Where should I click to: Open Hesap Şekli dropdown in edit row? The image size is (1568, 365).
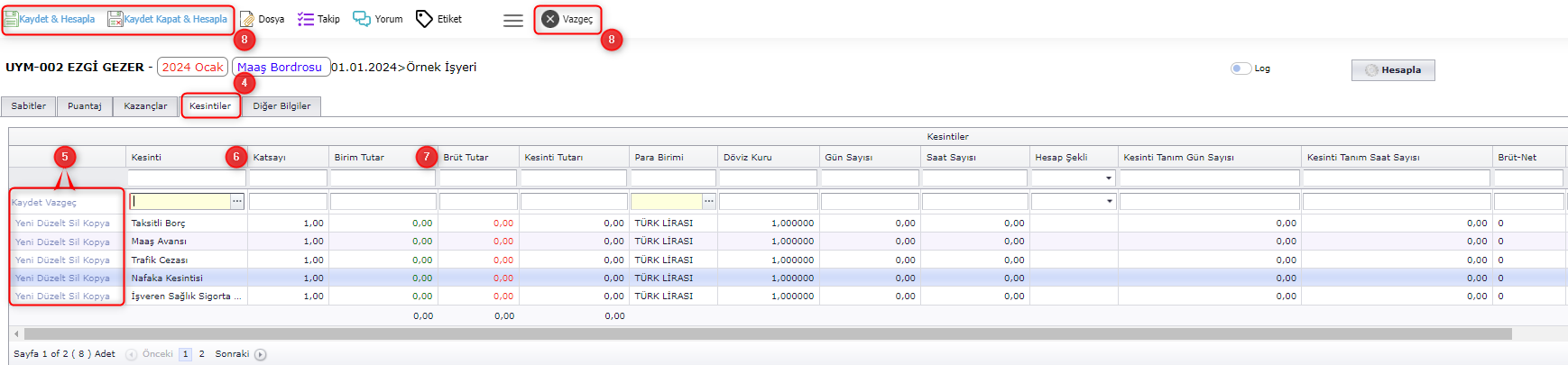tap(1109, 202)
